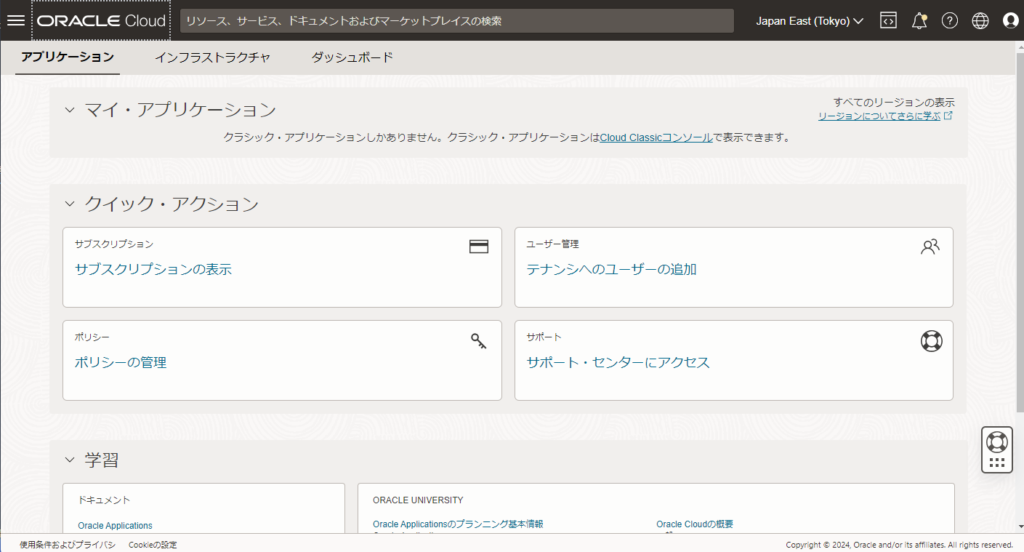Select the アプリケーション tab

(68, 58)
